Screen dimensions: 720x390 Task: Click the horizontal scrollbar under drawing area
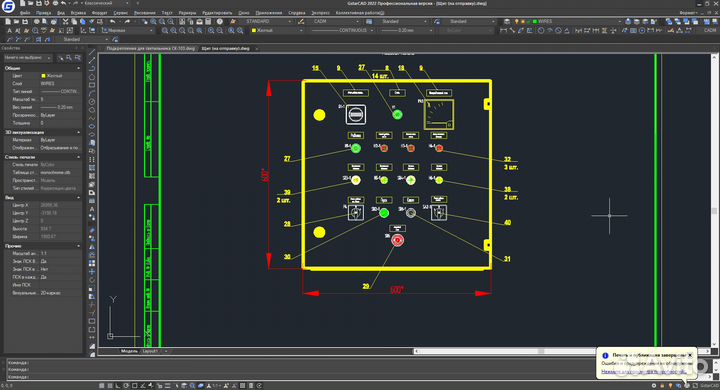[562, 351]
